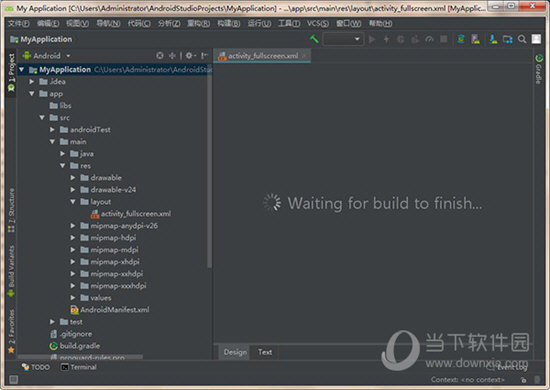Click the Apply Changes lightning icon

tap(386, 39)
